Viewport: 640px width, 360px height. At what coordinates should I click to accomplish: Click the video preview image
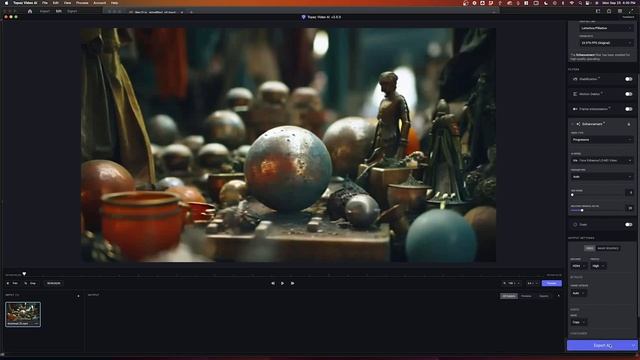click(x=288, y=145)
